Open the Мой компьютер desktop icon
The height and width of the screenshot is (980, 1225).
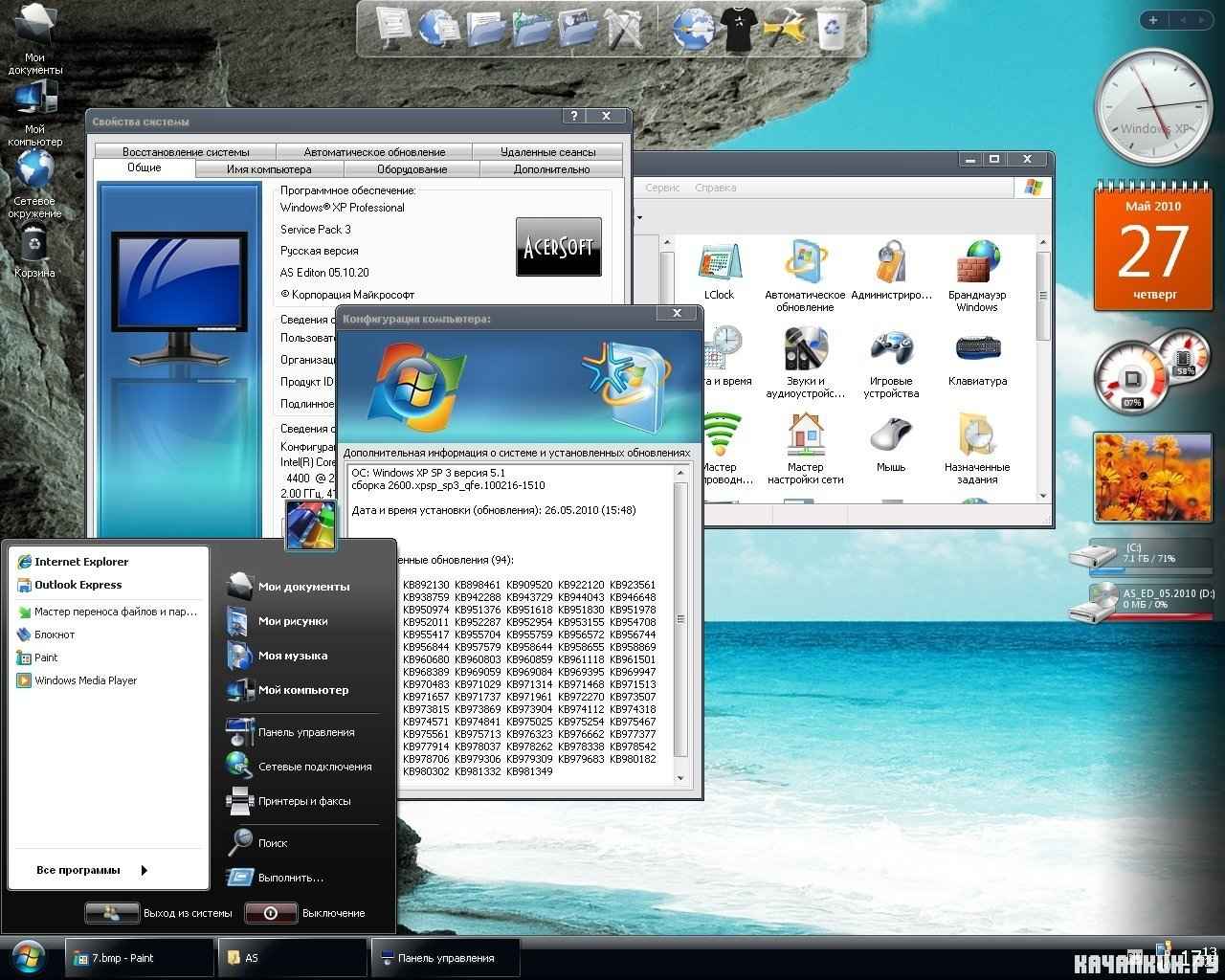pyautogui.click(x=35, y=113)
